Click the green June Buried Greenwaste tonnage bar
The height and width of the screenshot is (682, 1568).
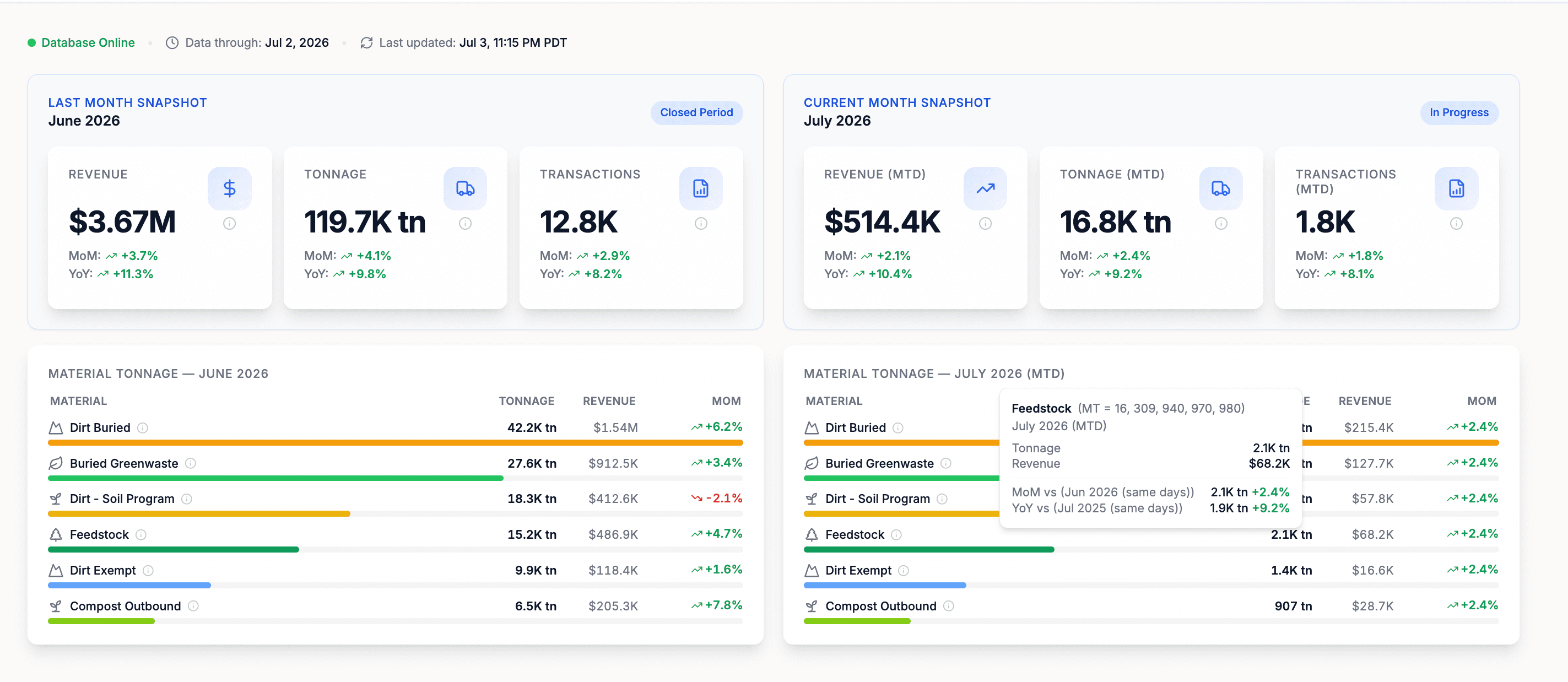click(275, 478)
